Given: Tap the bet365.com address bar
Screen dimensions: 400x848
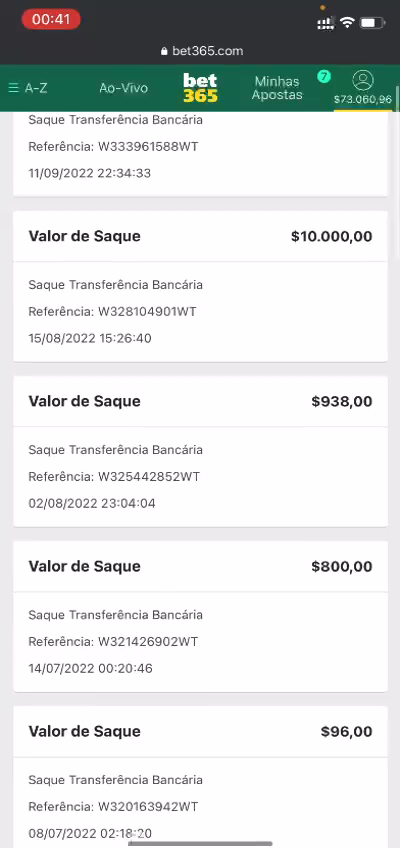Looking at the screenshot, I should pyautogui.click(x=202, y=51).
